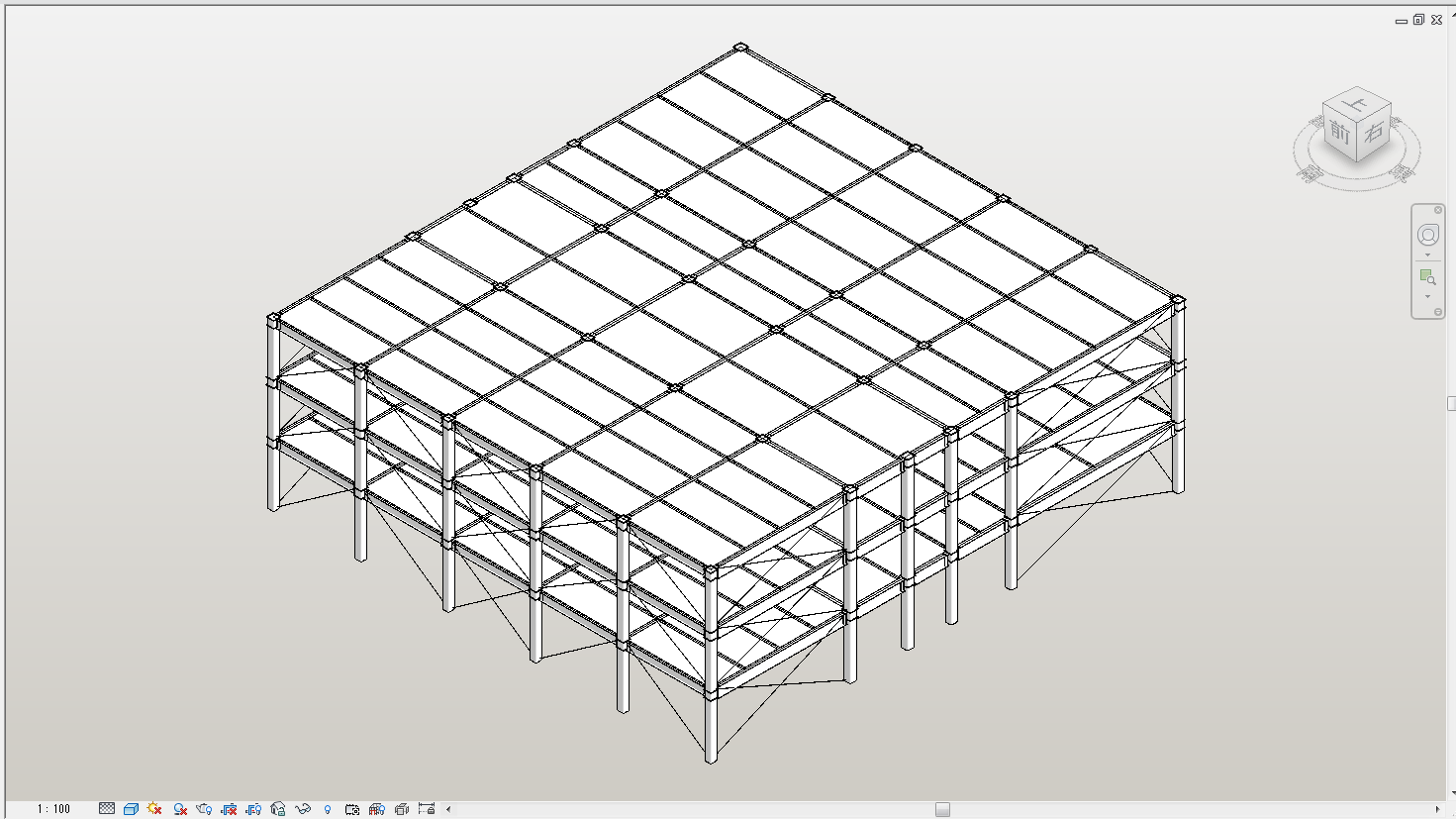This screenshot has height=819, width=1456.
Task: Toggle the Sun Path setting
Action: click(x=154, y=809)
